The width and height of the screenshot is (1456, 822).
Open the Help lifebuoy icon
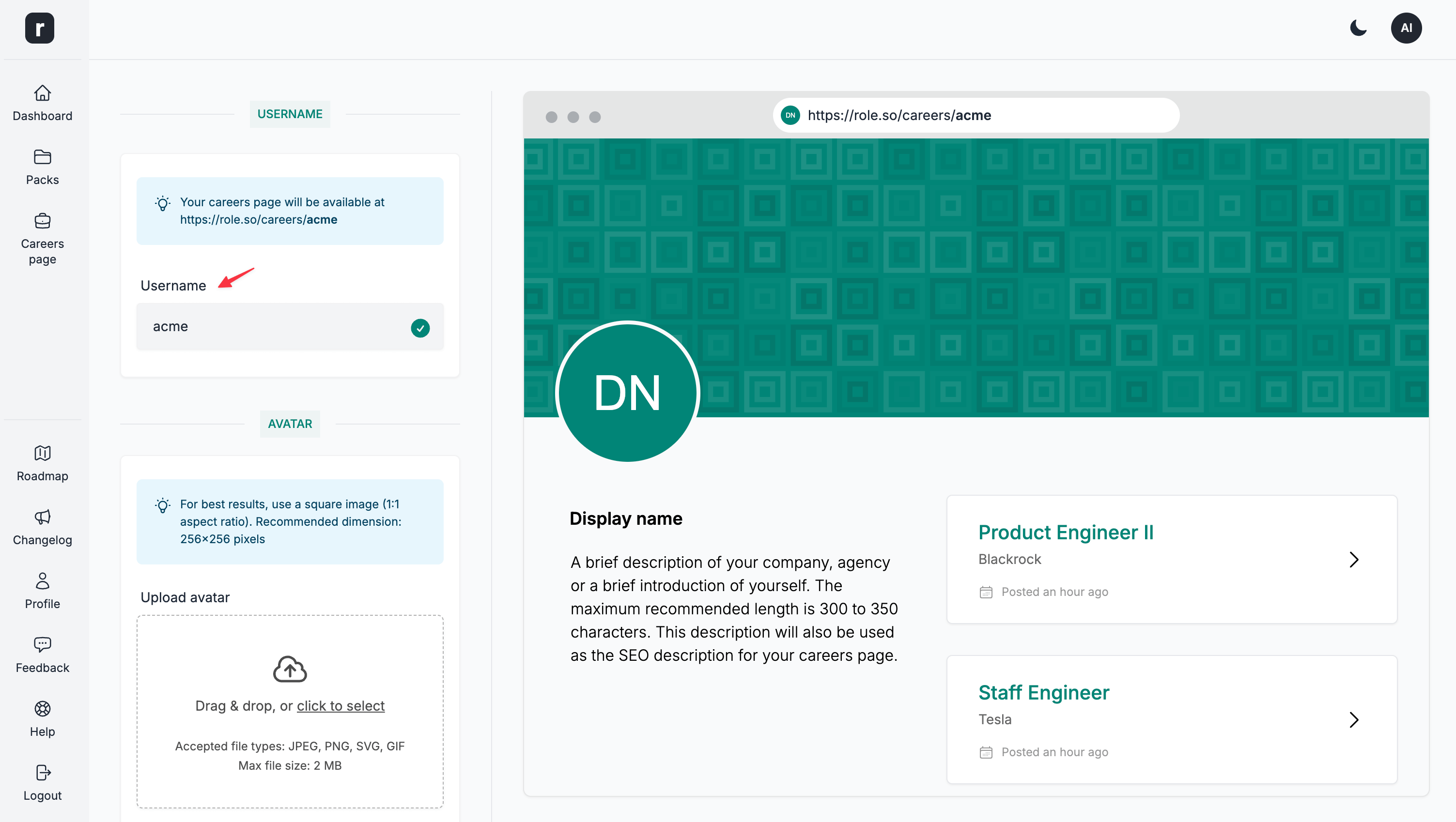(43, 709)
